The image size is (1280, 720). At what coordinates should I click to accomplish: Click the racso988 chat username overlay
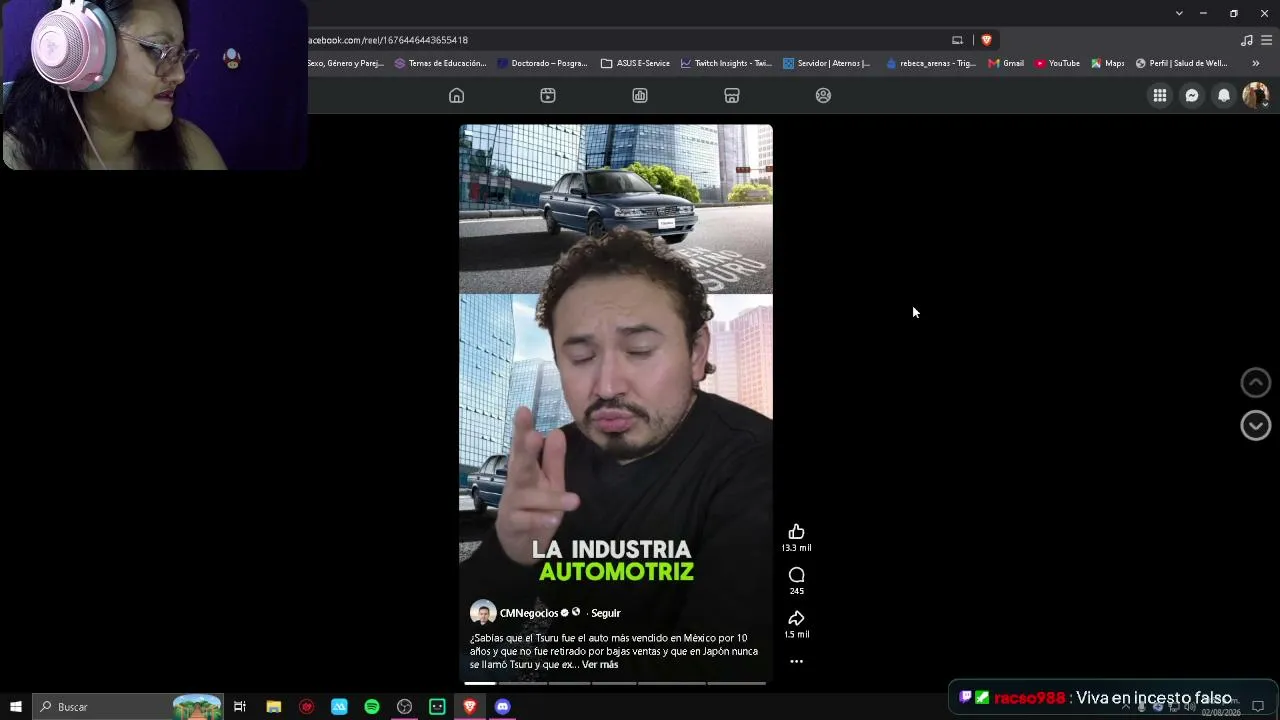[1029, 698]
